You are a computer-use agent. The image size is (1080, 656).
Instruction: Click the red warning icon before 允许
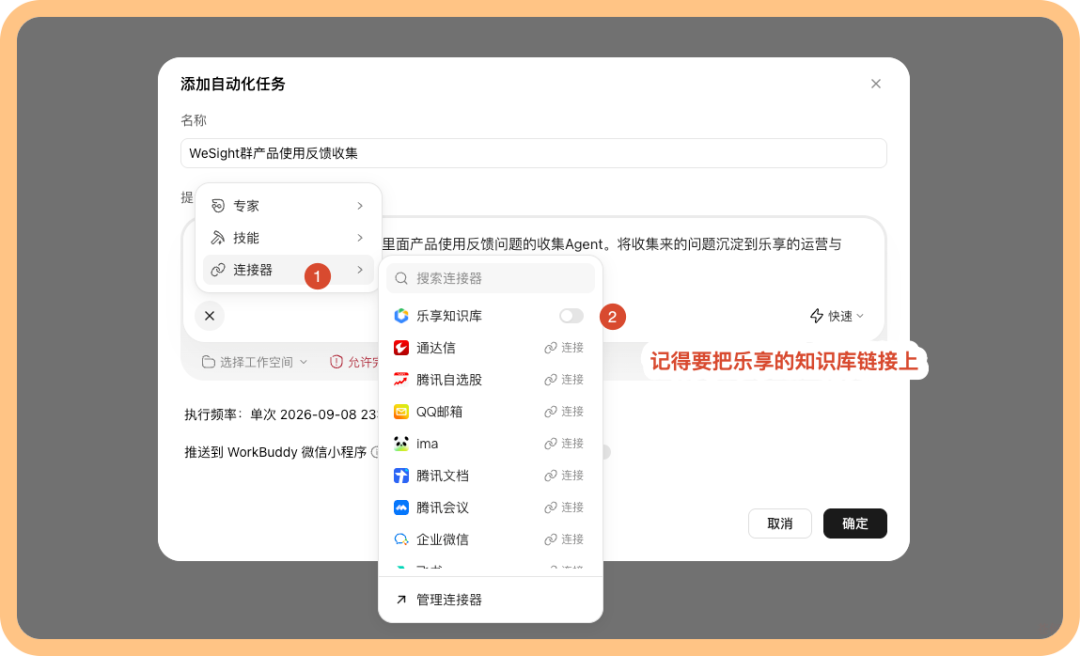336,362
